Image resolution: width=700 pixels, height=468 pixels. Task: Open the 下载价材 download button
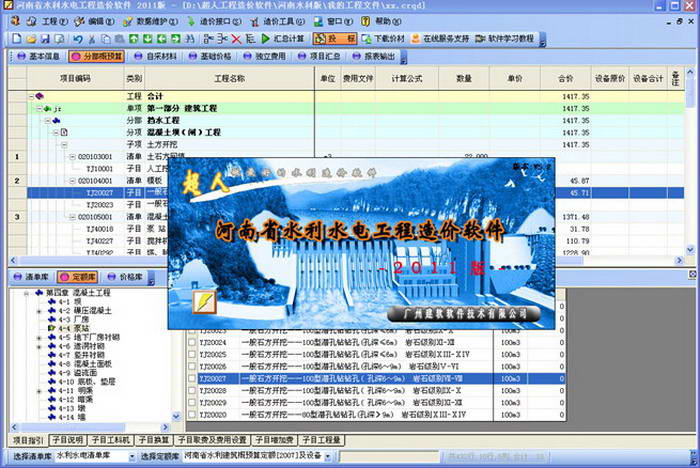pyautogui.click(x=383, y=39)
